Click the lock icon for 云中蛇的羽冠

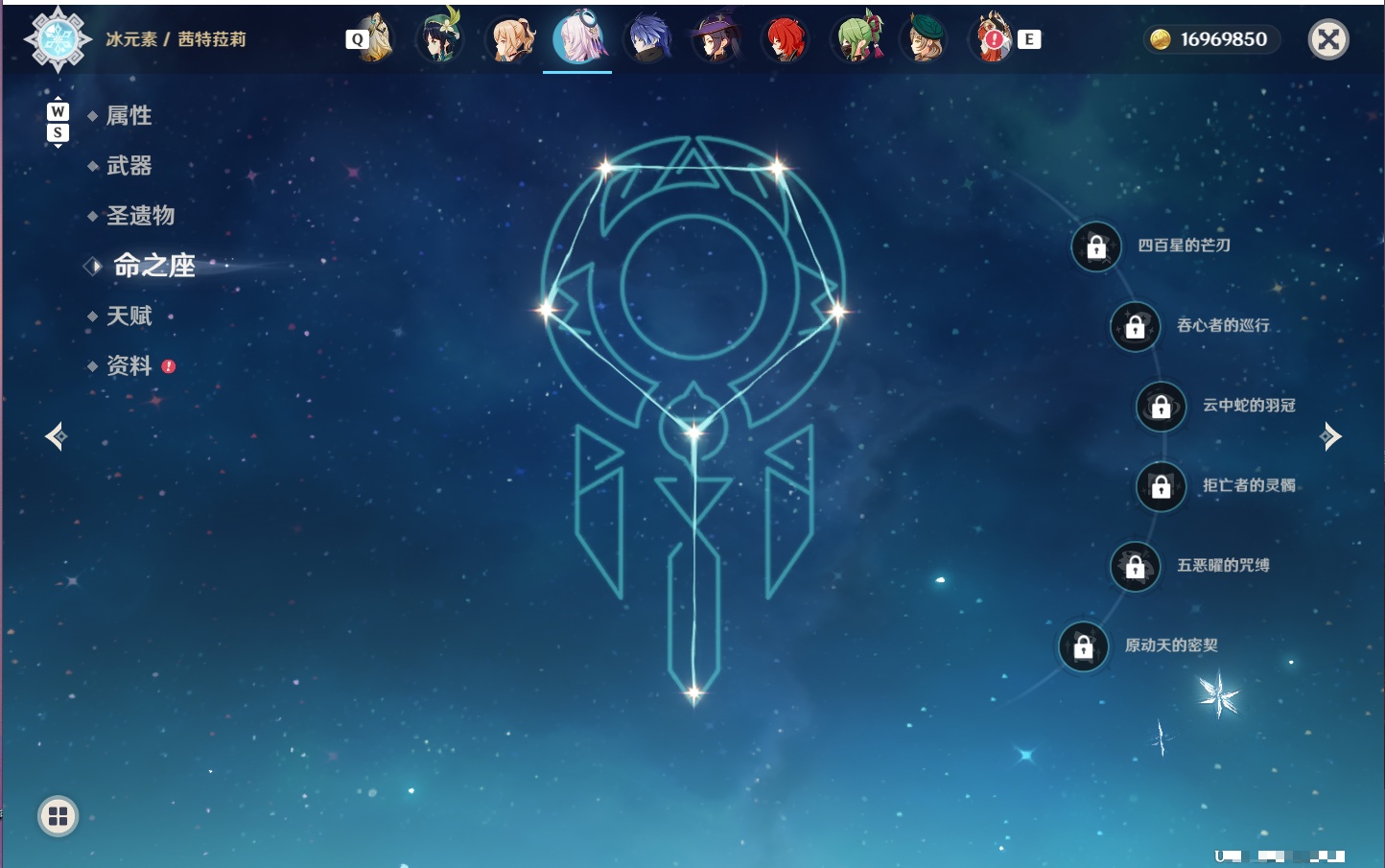coord(1162,406)
